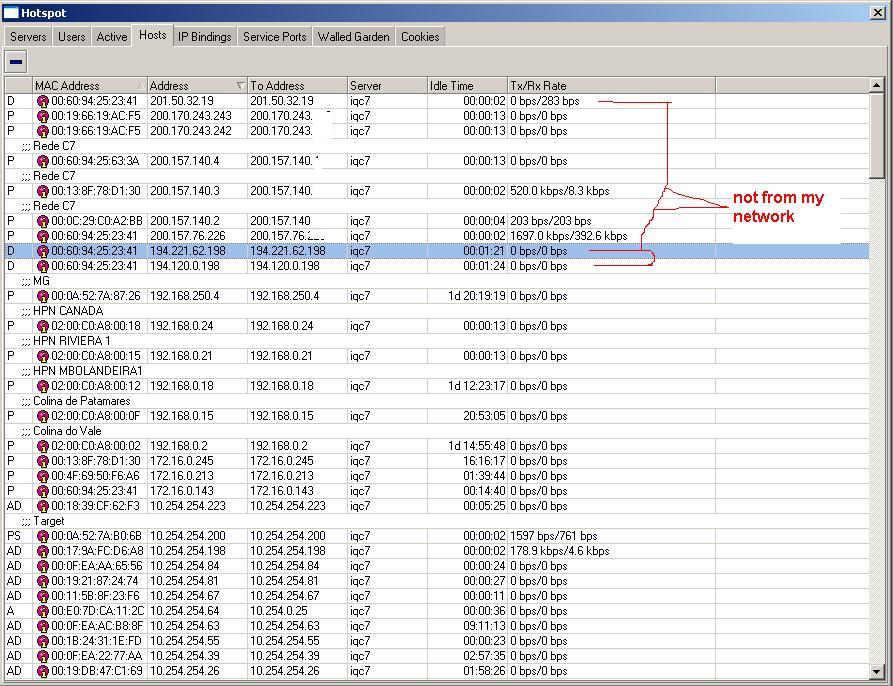Click the vertical scrollbar thumb

[876, 135]
